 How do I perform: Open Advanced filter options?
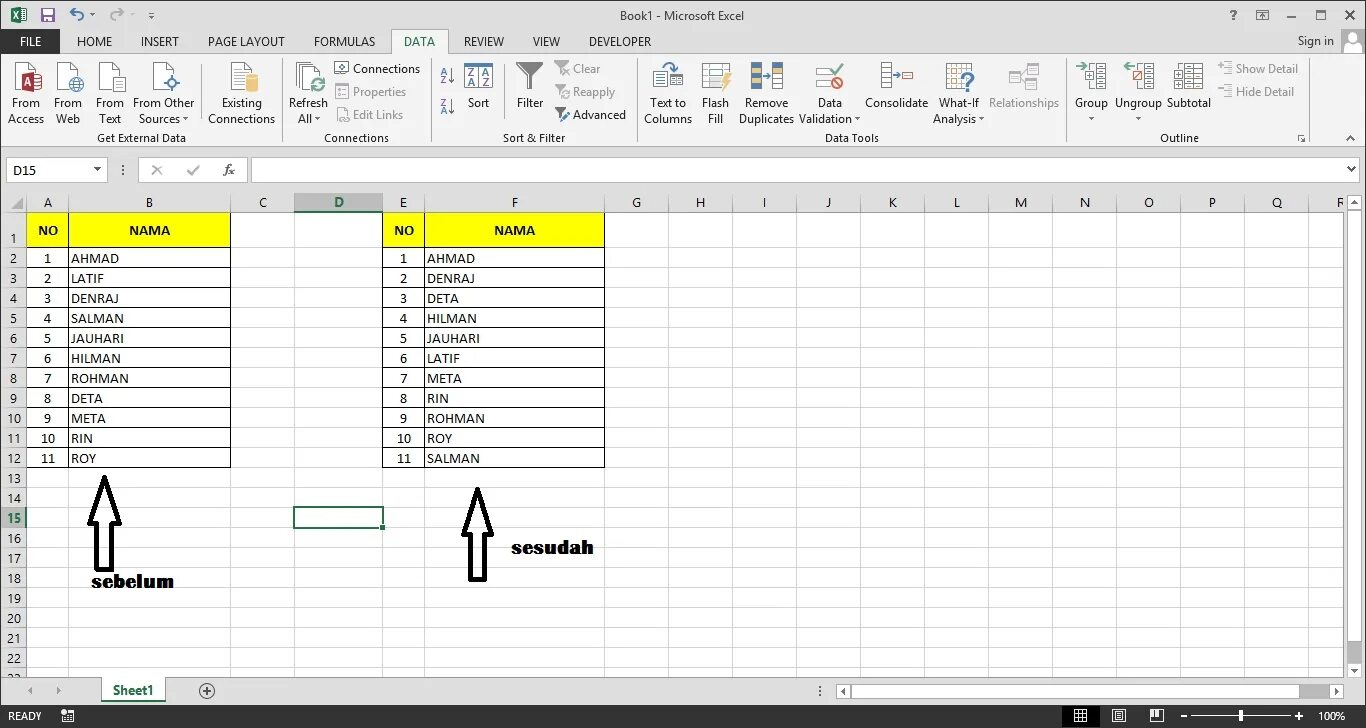[x=591, y=114]
